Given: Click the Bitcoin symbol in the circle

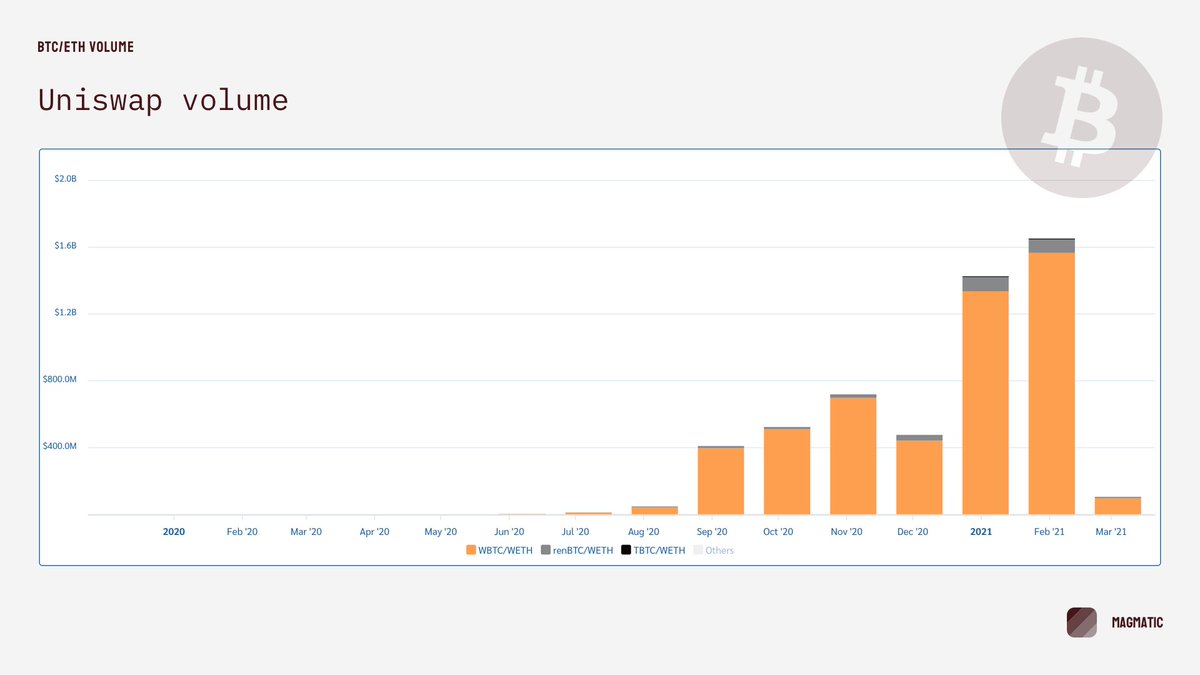Looking at the screenshot, I should 1081,117.
